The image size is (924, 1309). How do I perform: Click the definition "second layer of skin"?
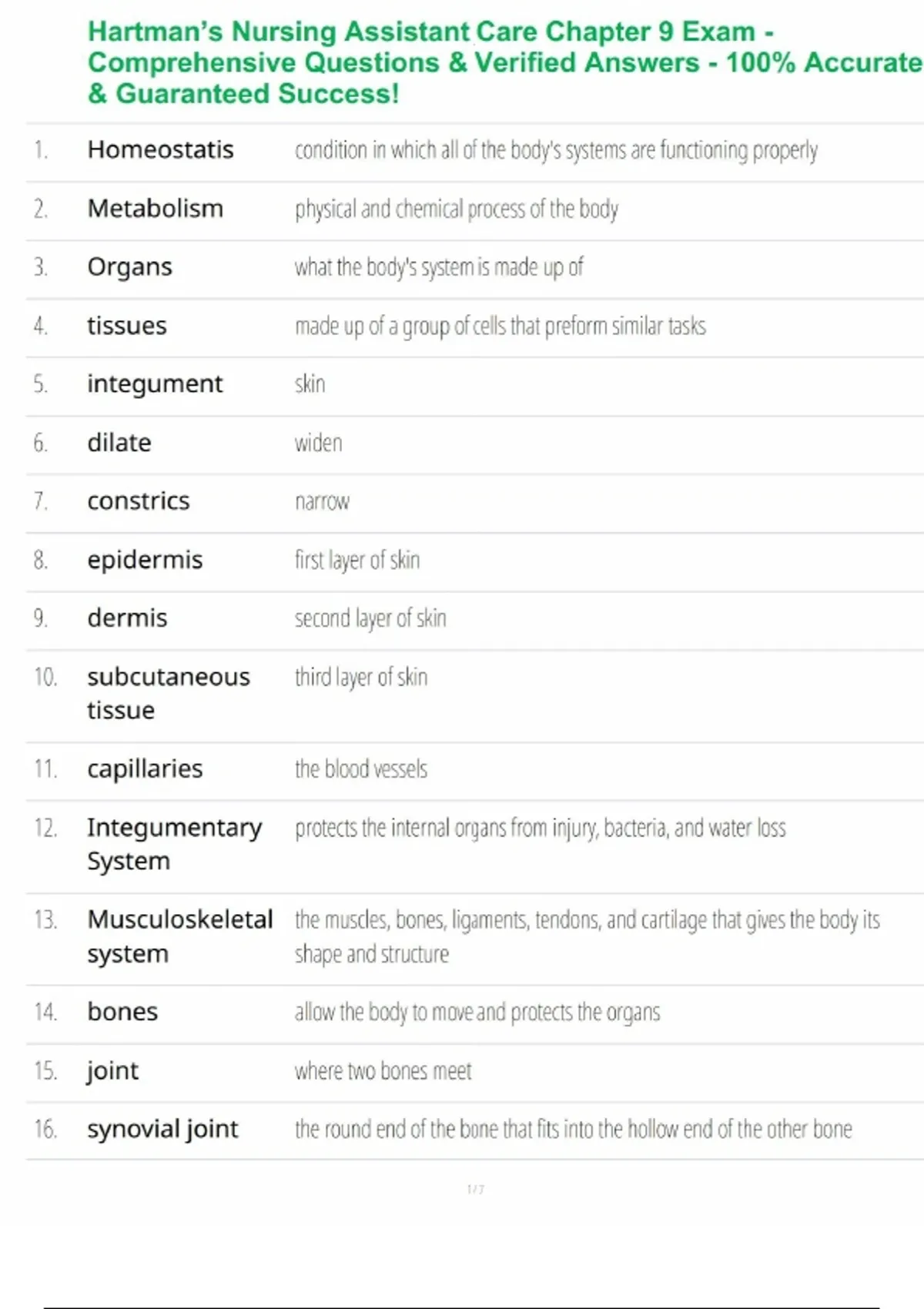pyautogui.click(x=370, y=618)
